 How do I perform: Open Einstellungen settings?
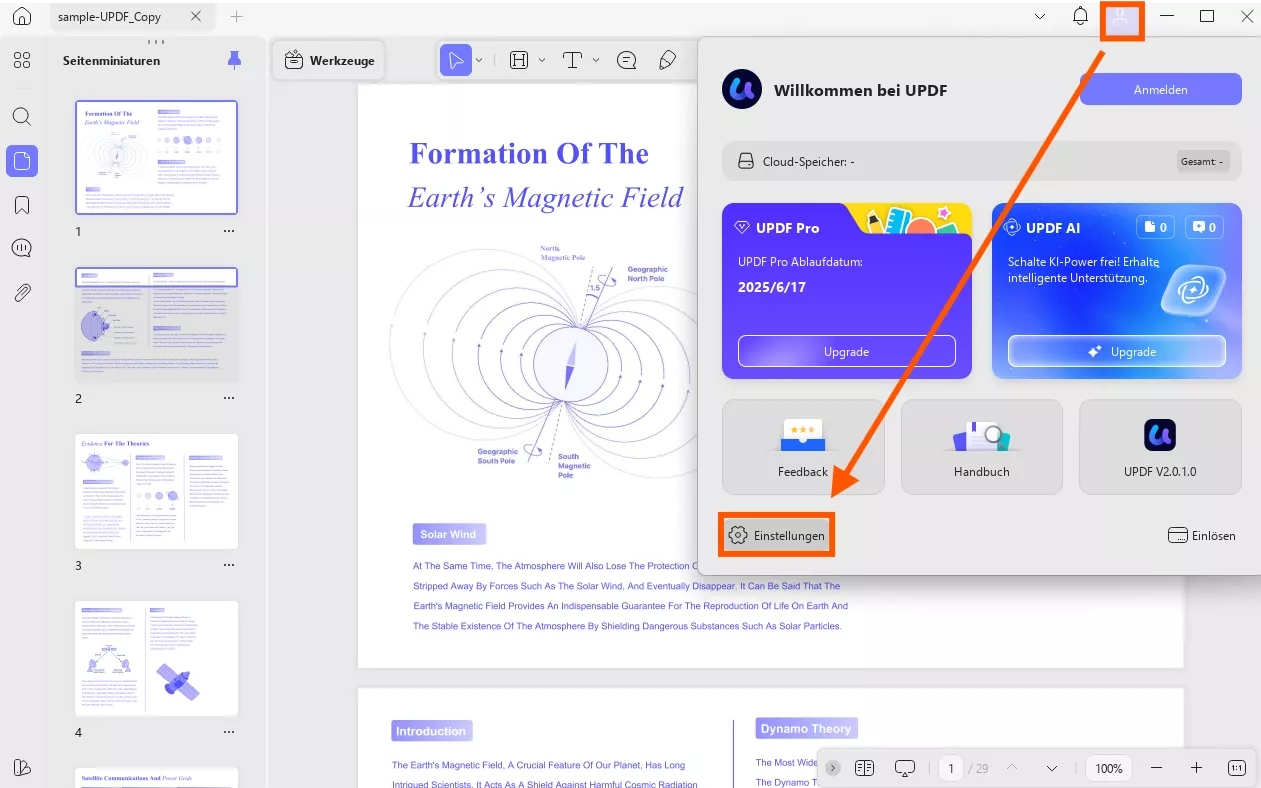(x=777, y=536)
